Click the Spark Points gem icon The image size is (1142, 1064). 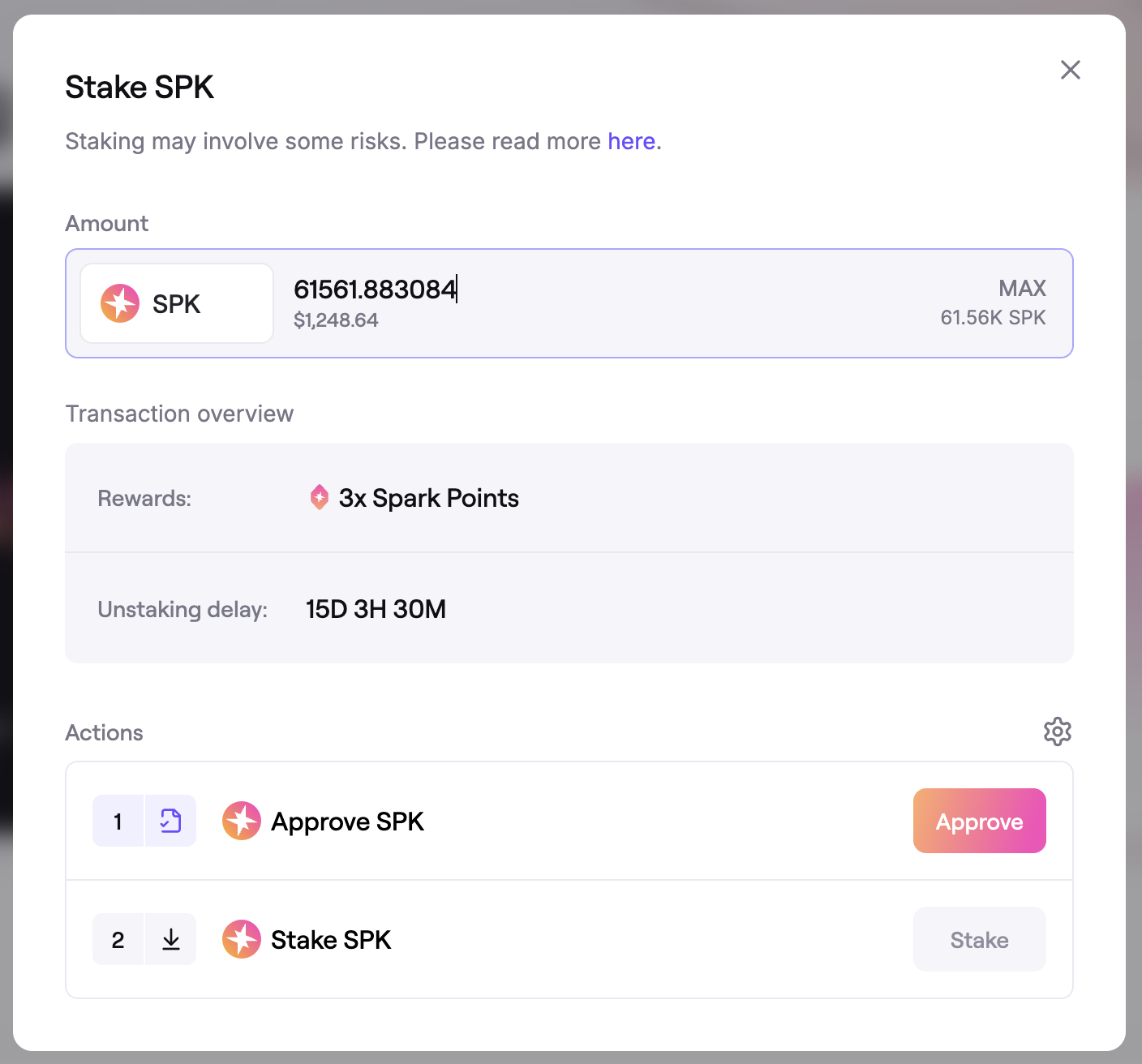point(320,497)
